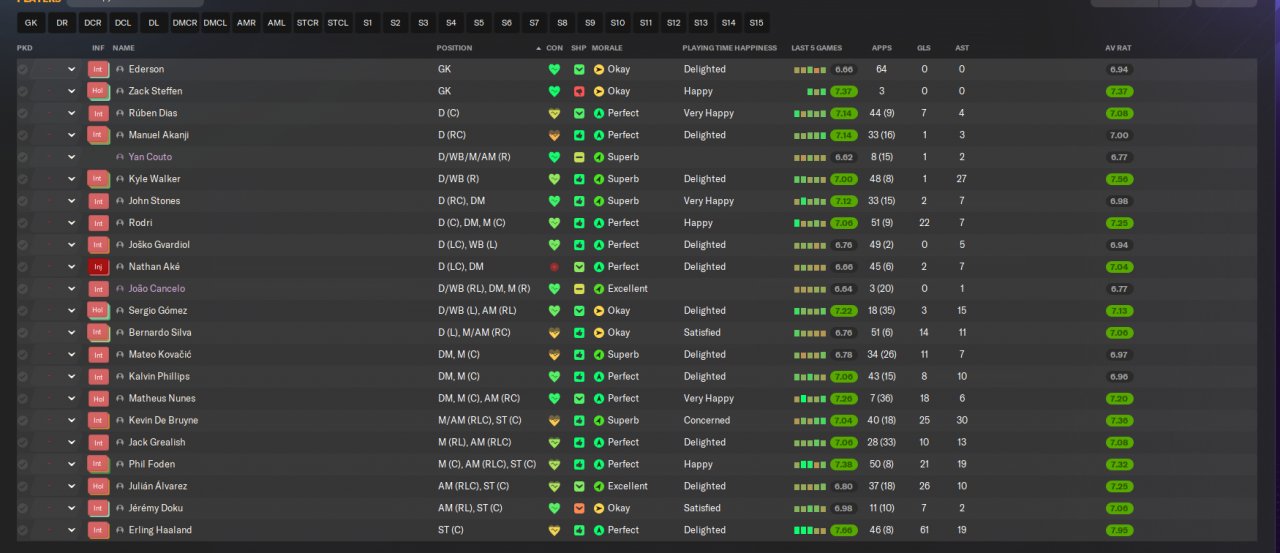Sort by the MORALE column header
Viewport: 1280px width, 553px height.
607,48
